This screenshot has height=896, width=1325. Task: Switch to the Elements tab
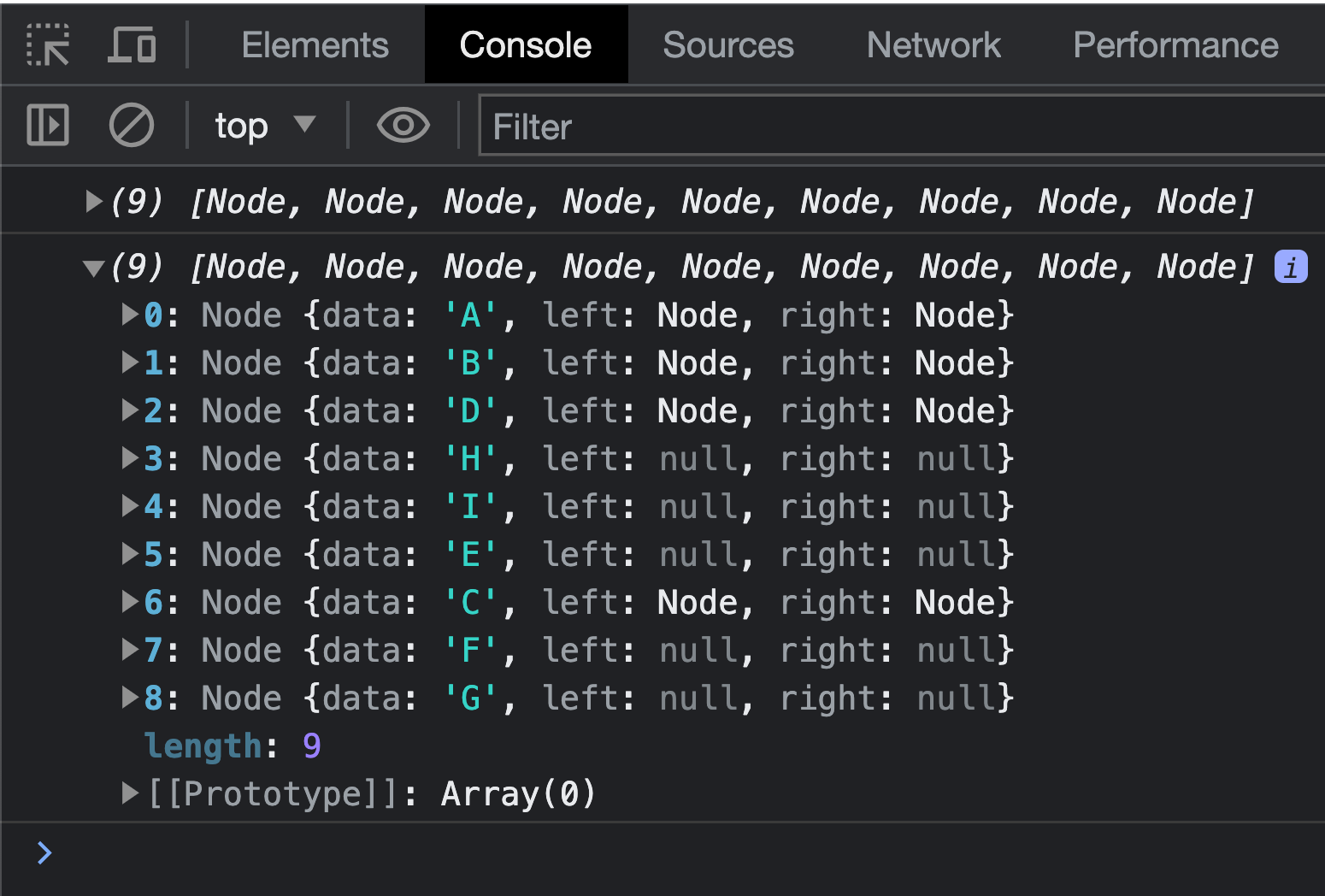pyautogui.click(x=315, y=44)
